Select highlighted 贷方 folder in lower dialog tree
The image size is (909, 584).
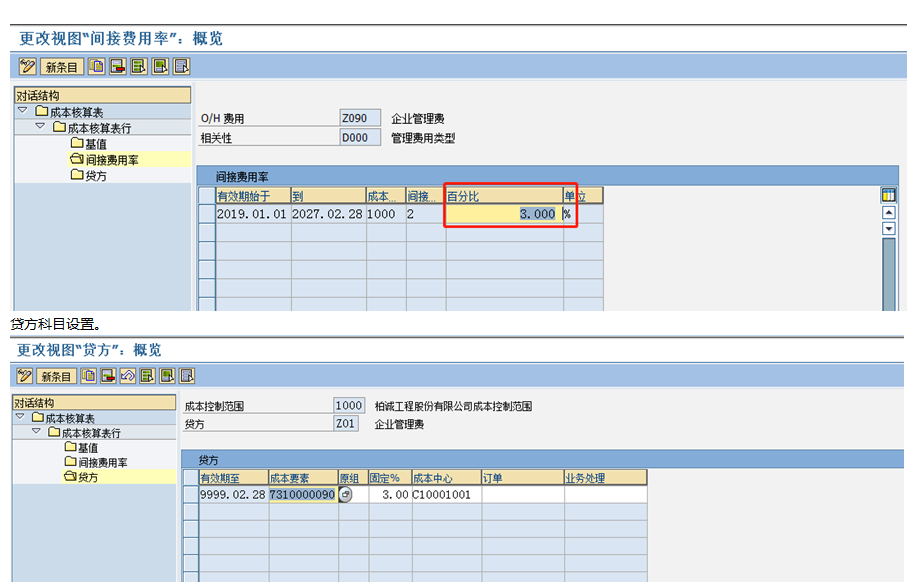(81, 477)
